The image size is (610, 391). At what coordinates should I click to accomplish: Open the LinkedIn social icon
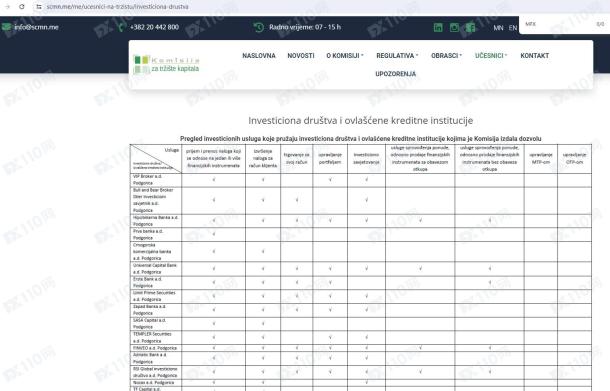pyautogui.click(x=438, y=27)
